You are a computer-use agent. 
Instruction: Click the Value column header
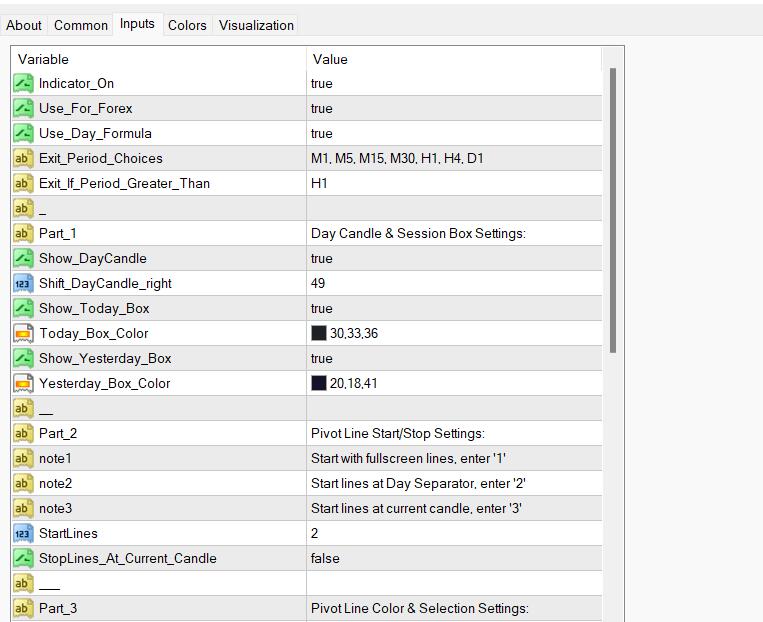(330, 59)
